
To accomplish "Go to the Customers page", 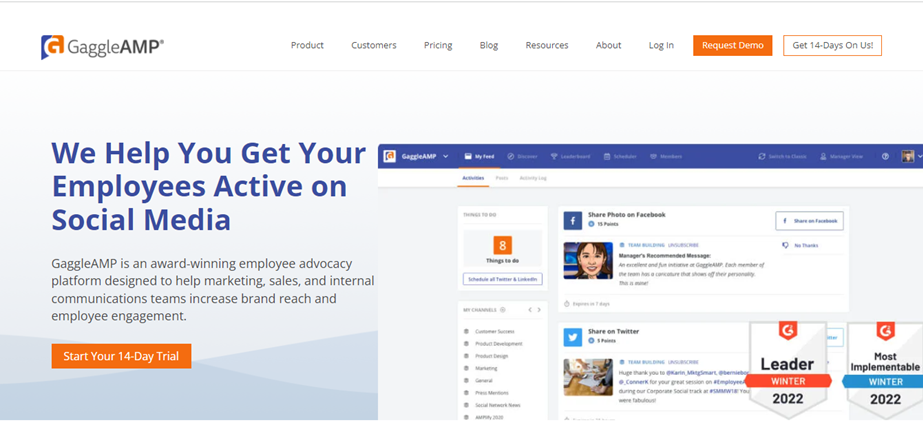I will 374,46.
